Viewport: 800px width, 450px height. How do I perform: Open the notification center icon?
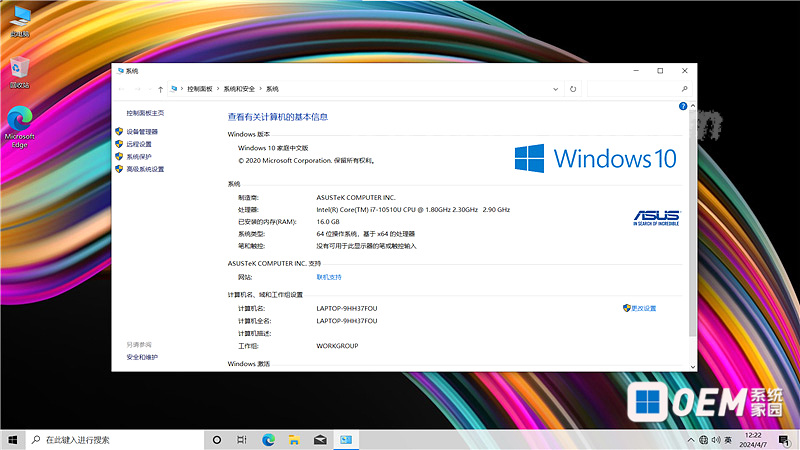pyautogui.click(x=784, y=440)
